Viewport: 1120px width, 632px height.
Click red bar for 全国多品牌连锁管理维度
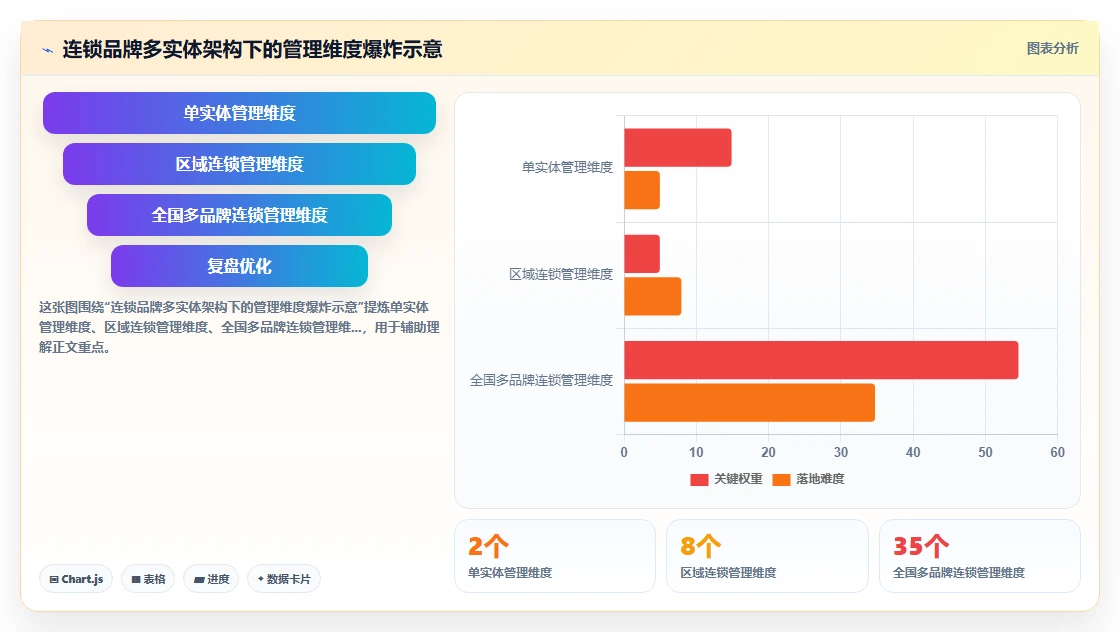coord(821,360)
